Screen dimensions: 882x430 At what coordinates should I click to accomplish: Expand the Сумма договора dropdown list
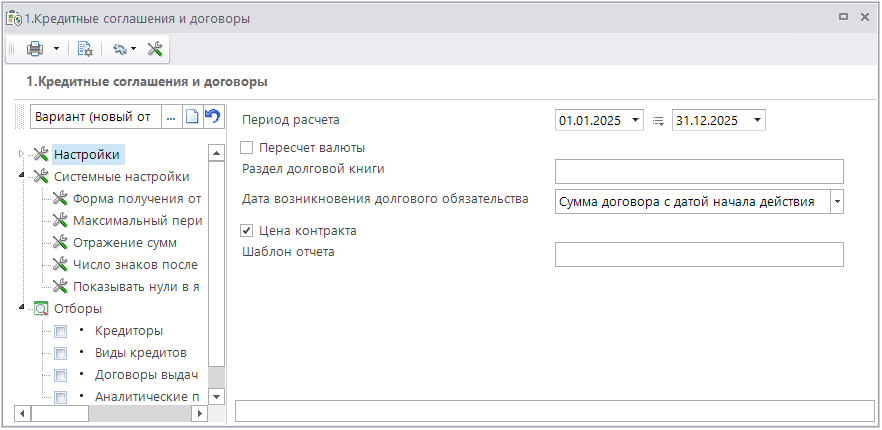[836, 202]
